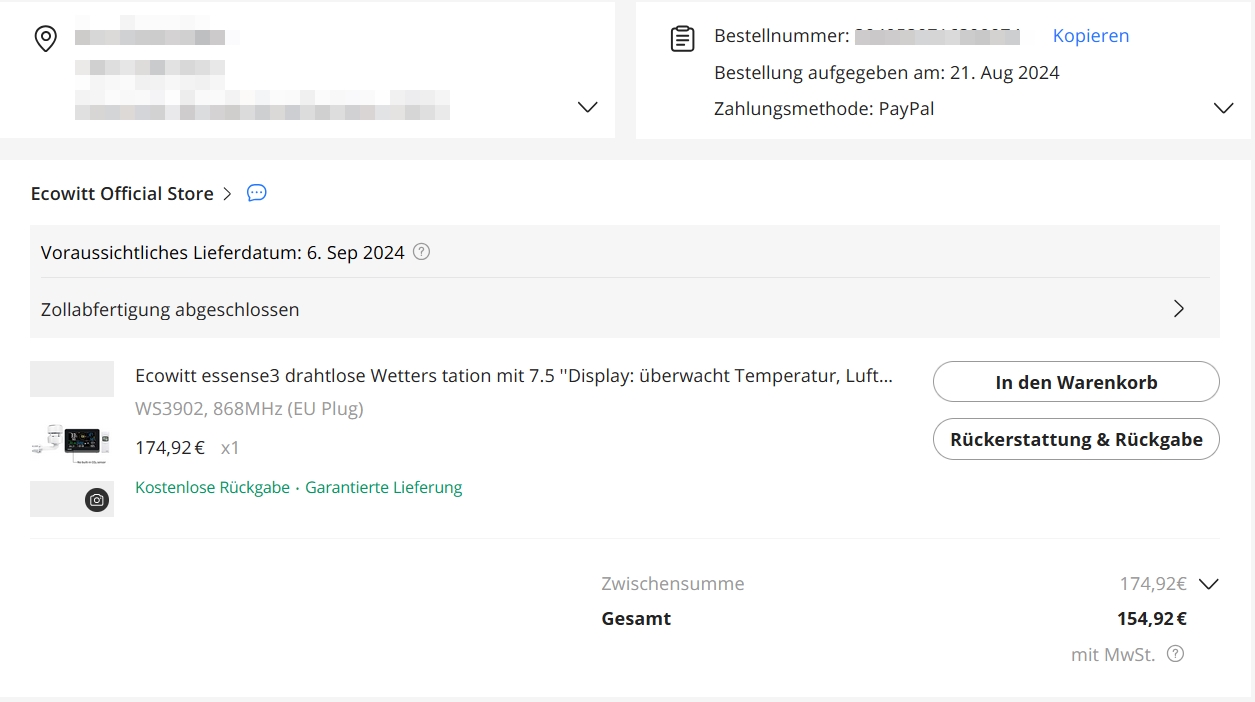Open Ecowitt Official Store link
This screenshot has height=702, width=1255.
point(122,194)
